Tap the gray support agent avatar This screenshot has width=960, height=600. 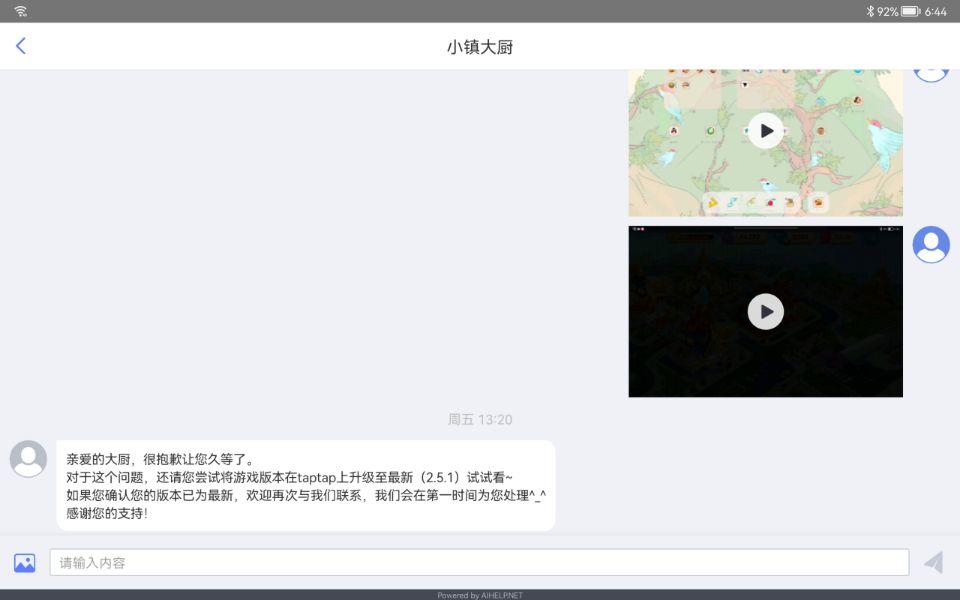(x=28, y=459)
